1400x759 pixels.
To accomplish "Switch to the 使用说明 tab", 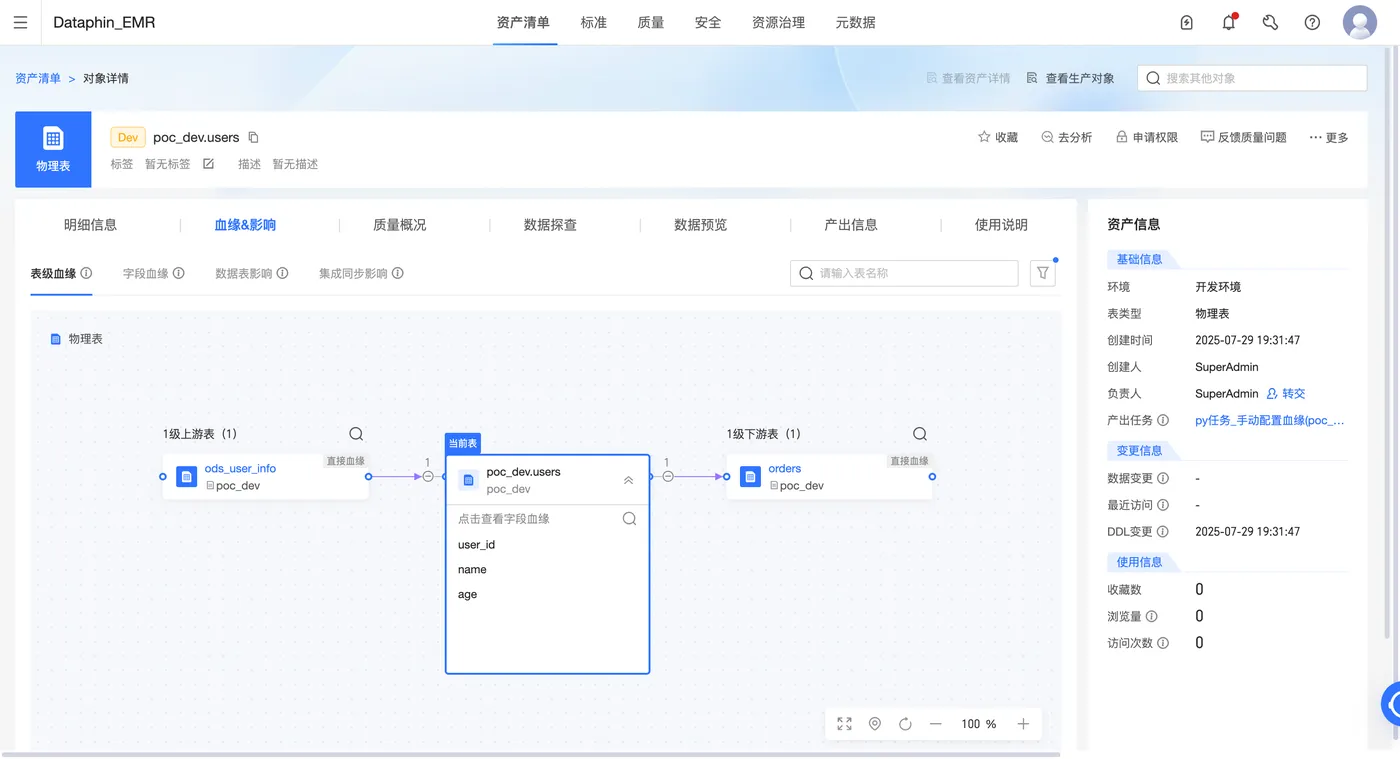I will (1001, 225).
